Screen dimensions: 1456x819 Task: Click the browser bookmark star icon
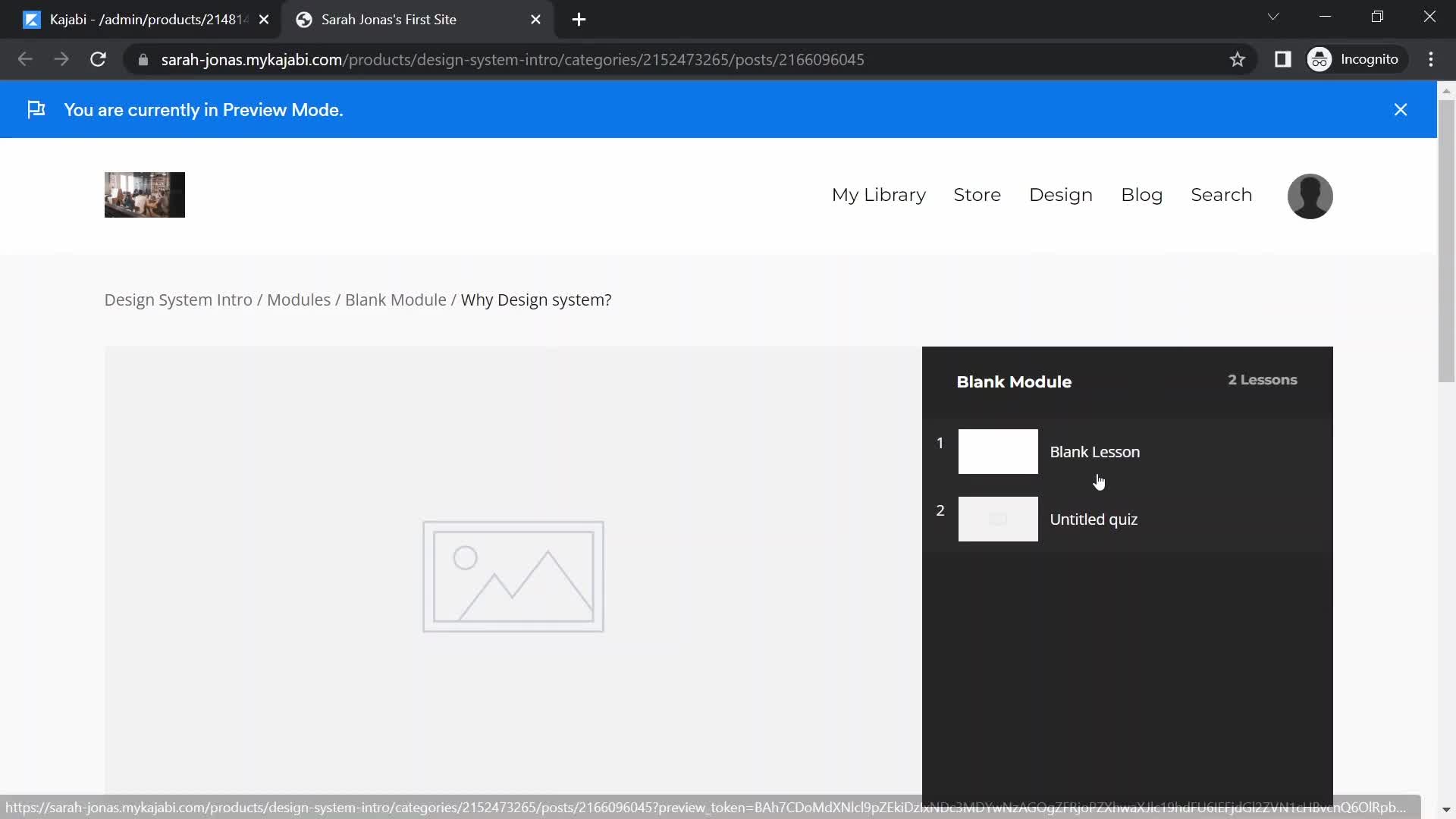click(x=1238, y=59)
